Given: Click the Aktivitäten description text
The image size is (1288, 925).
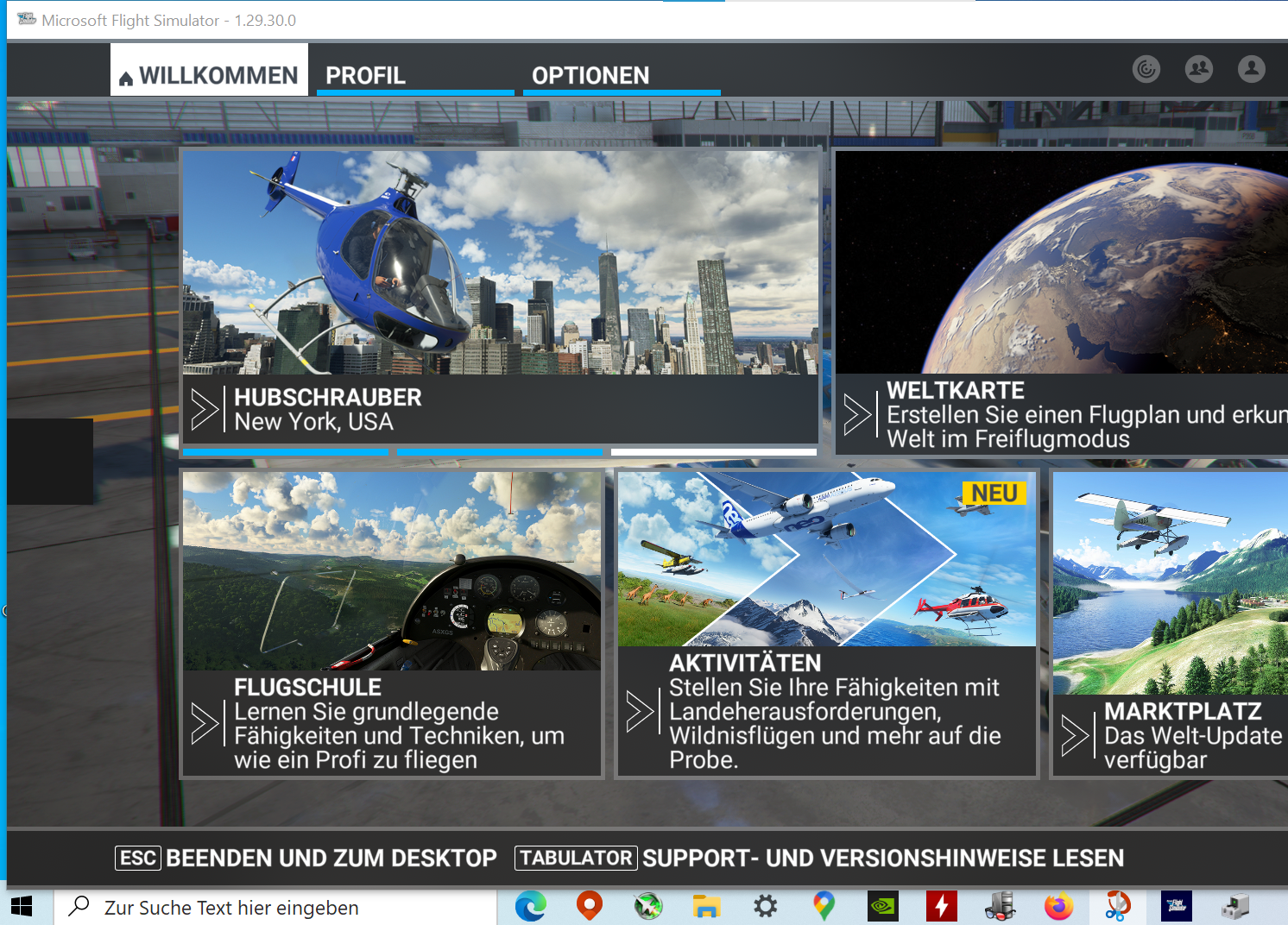Looking at the screenshot, I should tap(835, 724).
